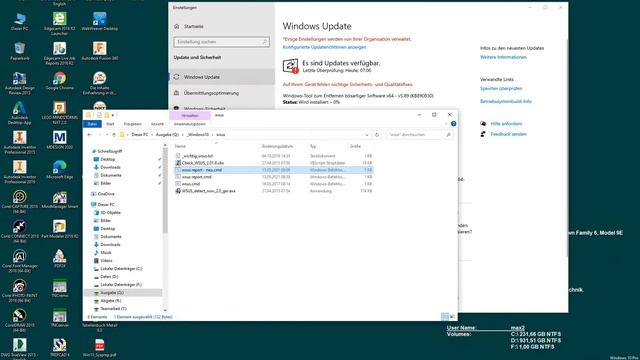Launch Google Chrome from the desktop
This screenshot has height=360, width=640.
[x=60, y=80]
